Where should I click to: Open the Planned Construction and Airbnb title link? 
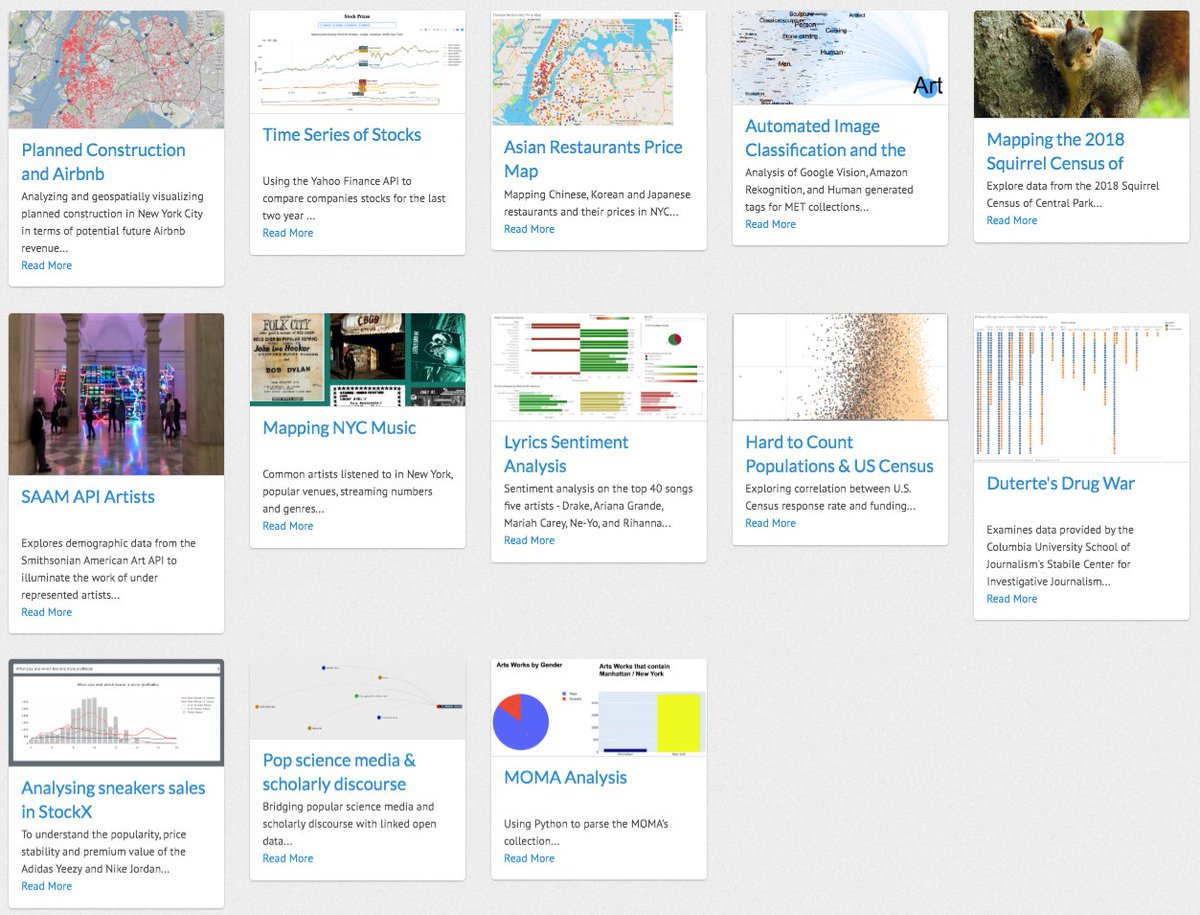(x=103, y=162)
